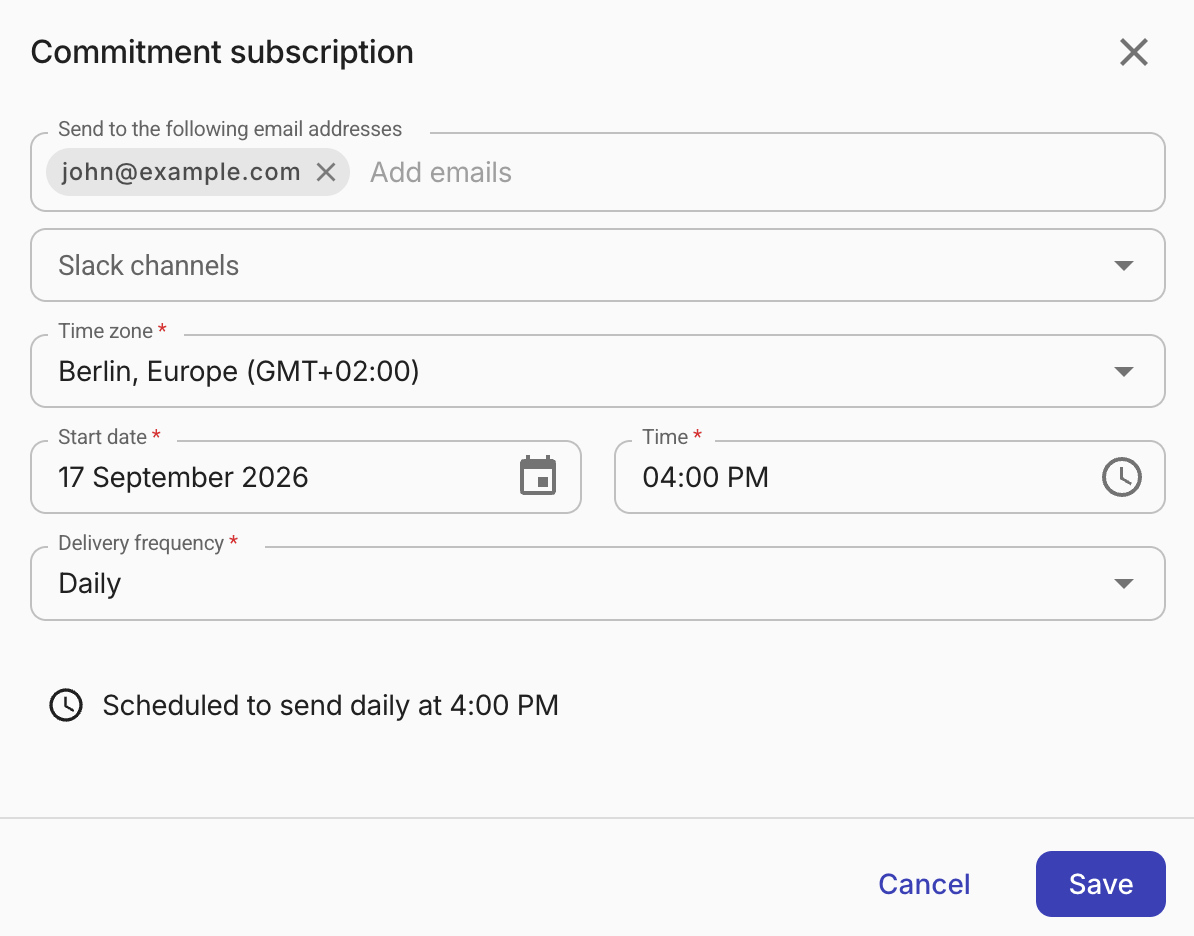Click the scheduled daily at 4:00 PM text
The image size is (1194, 936).
(x=330, y=705)
